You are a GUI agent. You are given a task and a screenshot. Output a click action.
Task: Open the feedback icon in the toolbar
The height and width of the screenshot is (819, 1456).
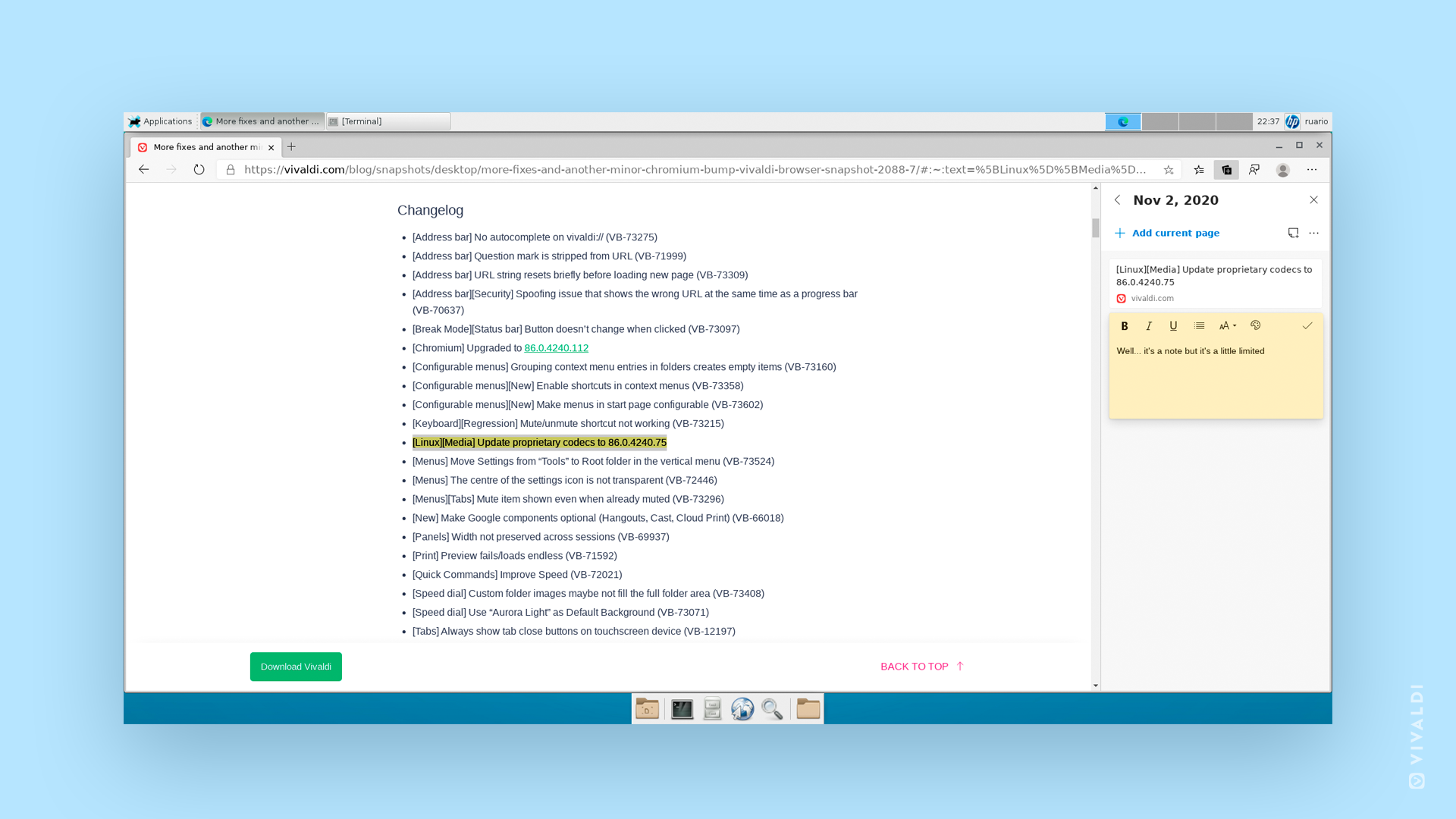pyautogui.click(x=1254, y=170)
